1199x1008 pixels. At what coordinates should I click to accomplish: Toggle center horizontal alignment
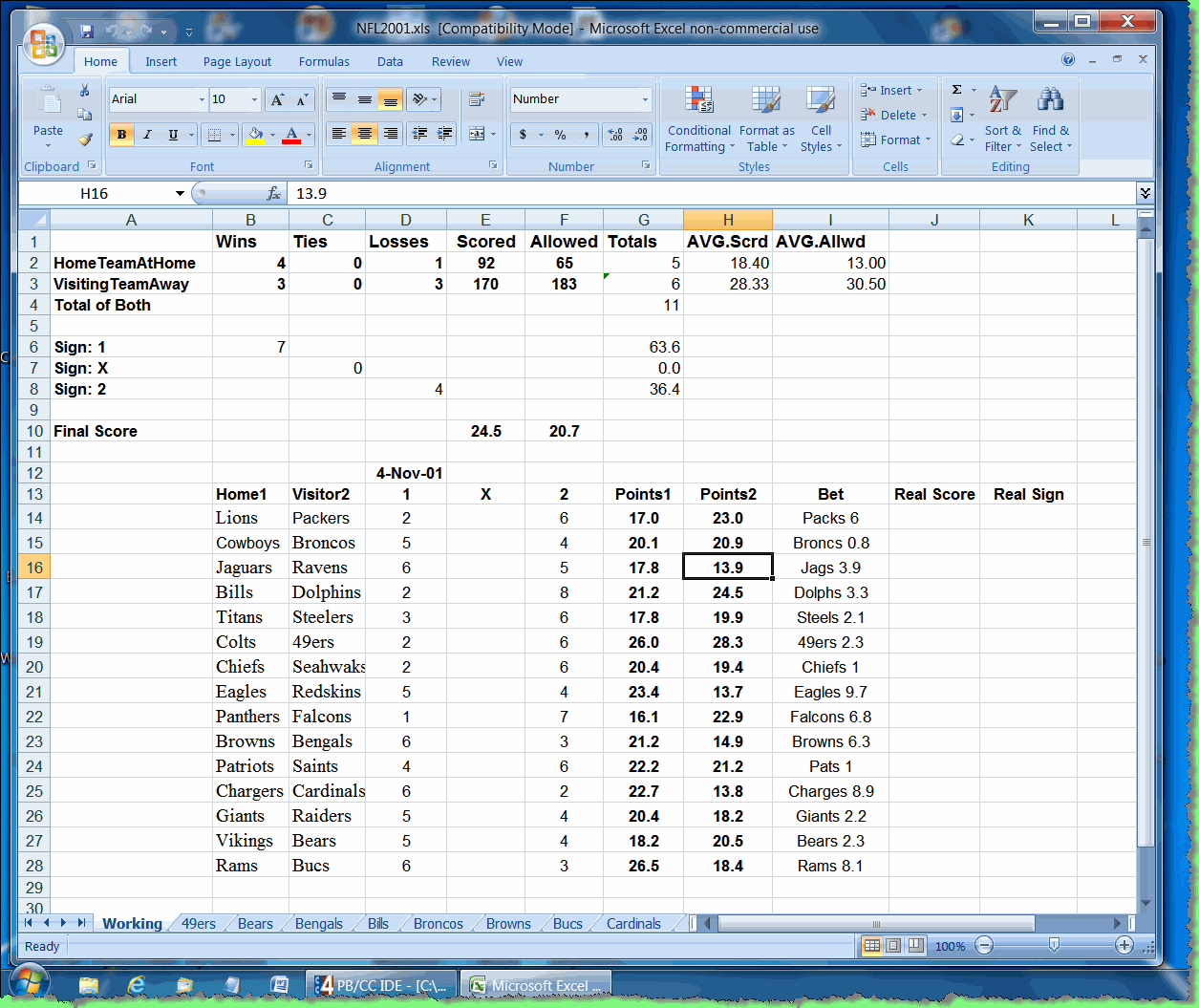[364, 135]
